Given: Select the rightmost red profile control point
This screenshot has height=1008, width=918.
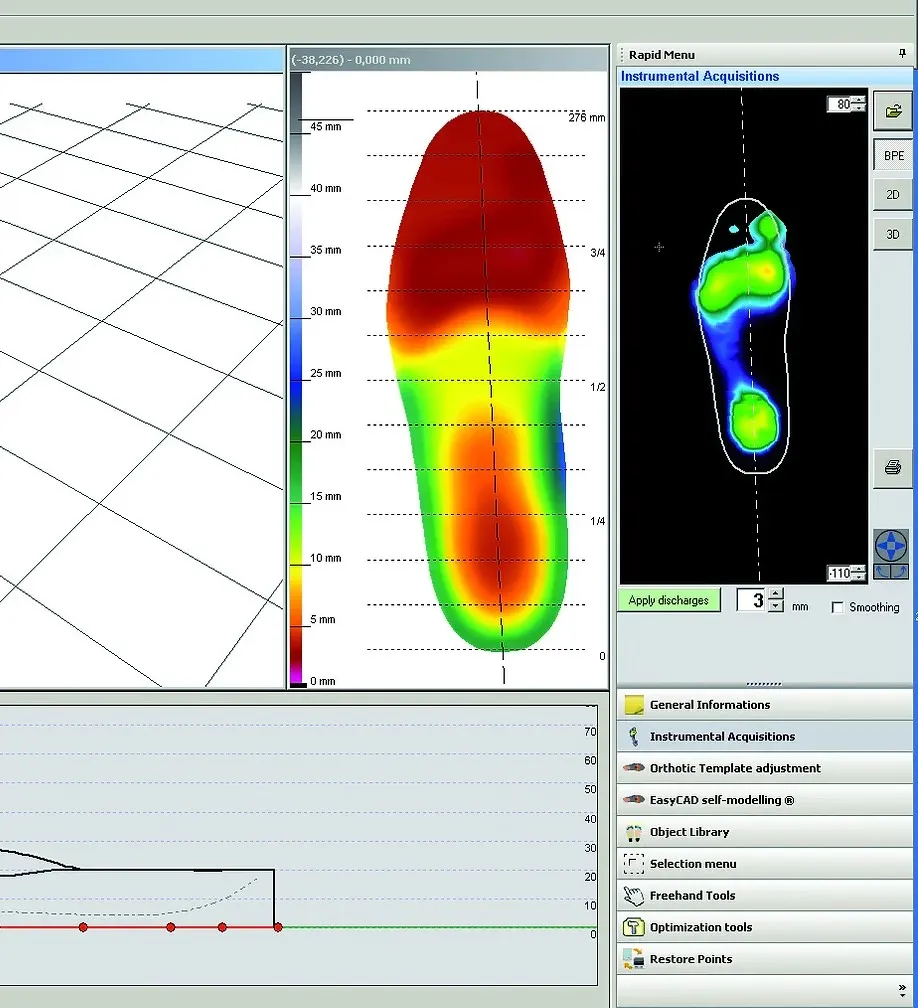Looking at the screenshot, I should click(278, 927).
